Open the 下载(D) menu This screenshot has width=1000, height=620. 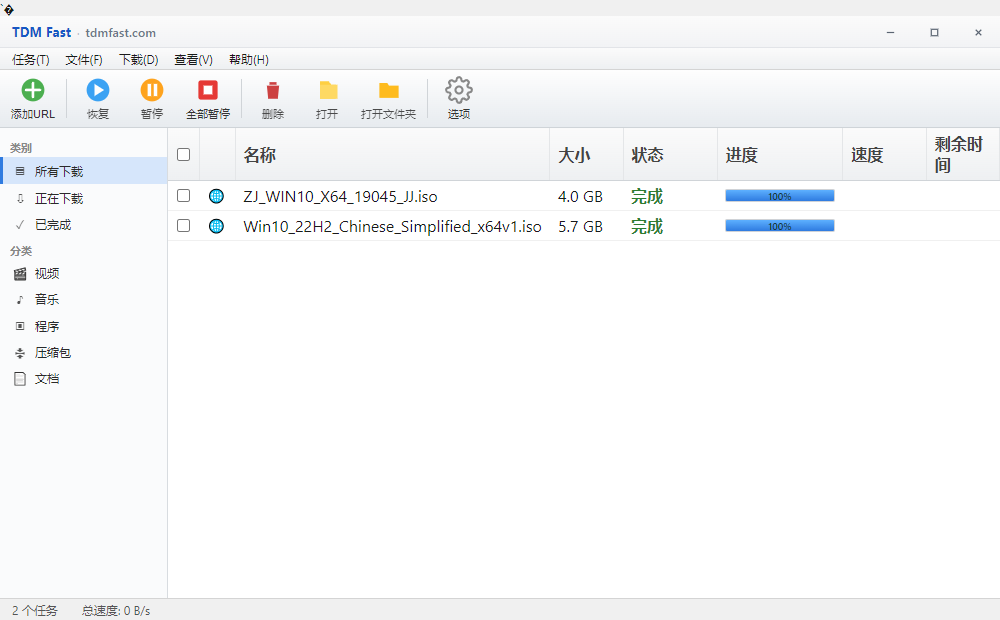pos(138,59)
